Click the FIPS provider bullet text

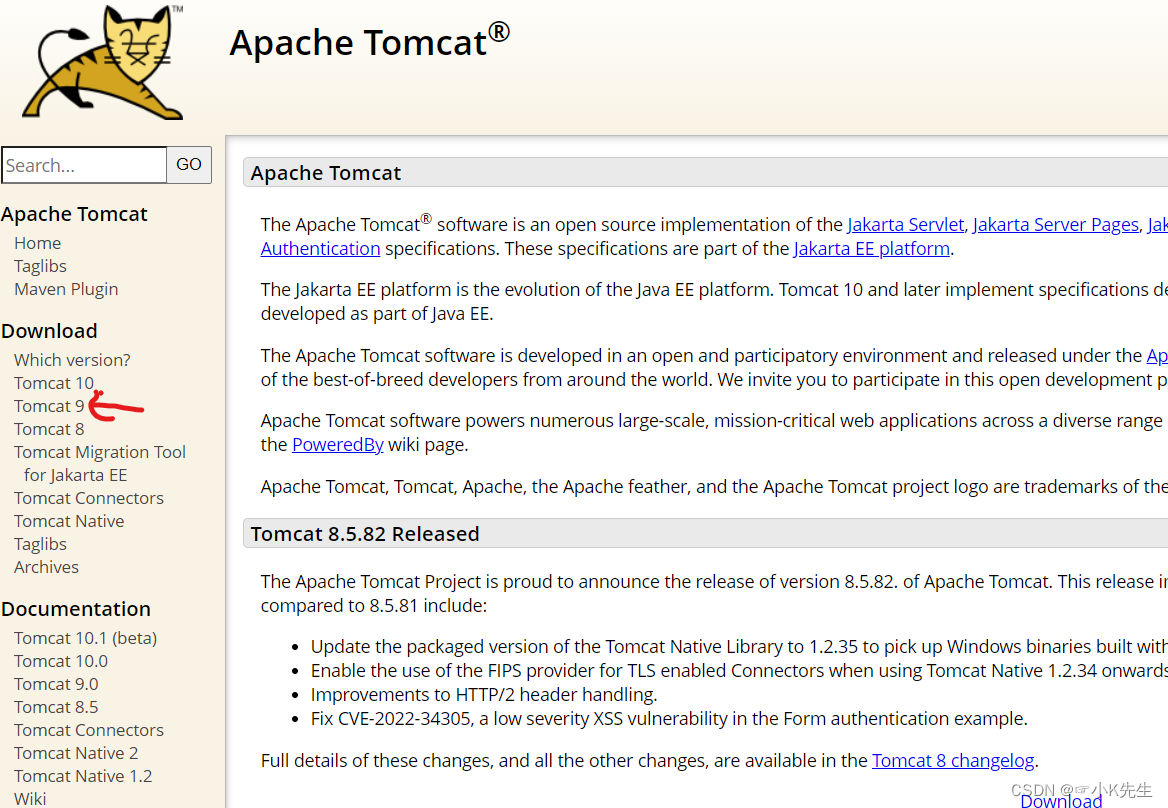click(x=739, y=672)
